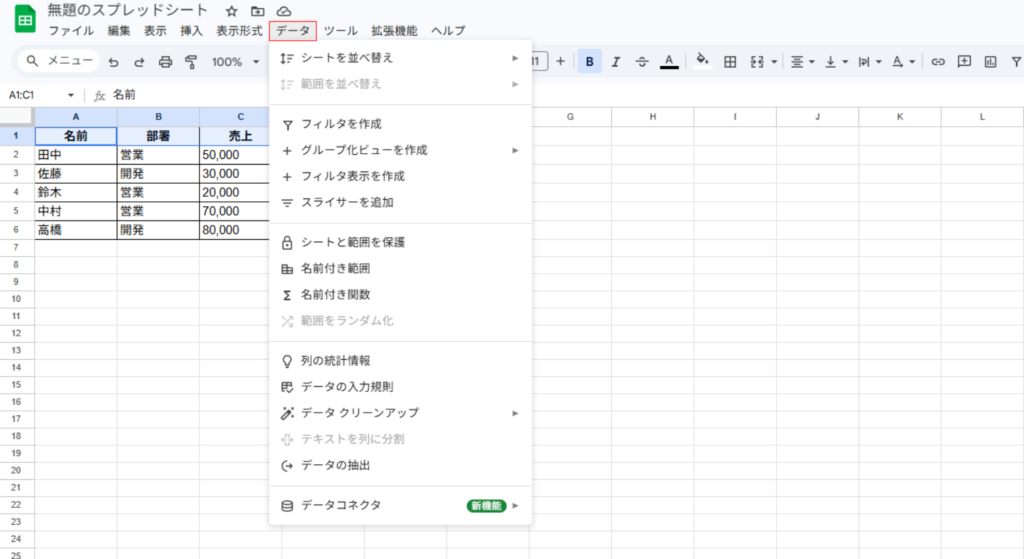Expand シートを並べ替え submenu
Image resolution: width=1024 pixels, height=559 pixels.
[400, 58]
